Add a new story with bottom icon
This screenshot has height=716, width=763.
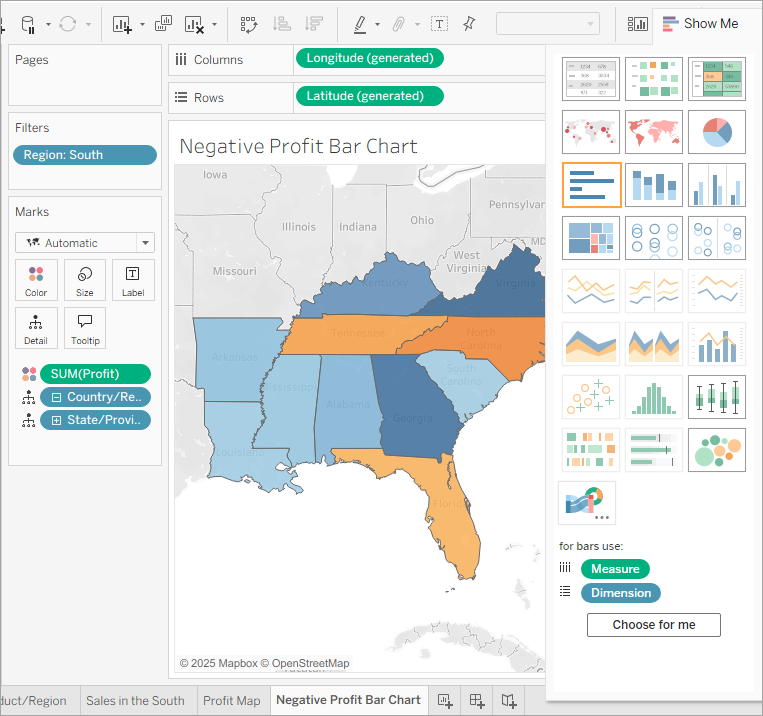click(509, 700)
